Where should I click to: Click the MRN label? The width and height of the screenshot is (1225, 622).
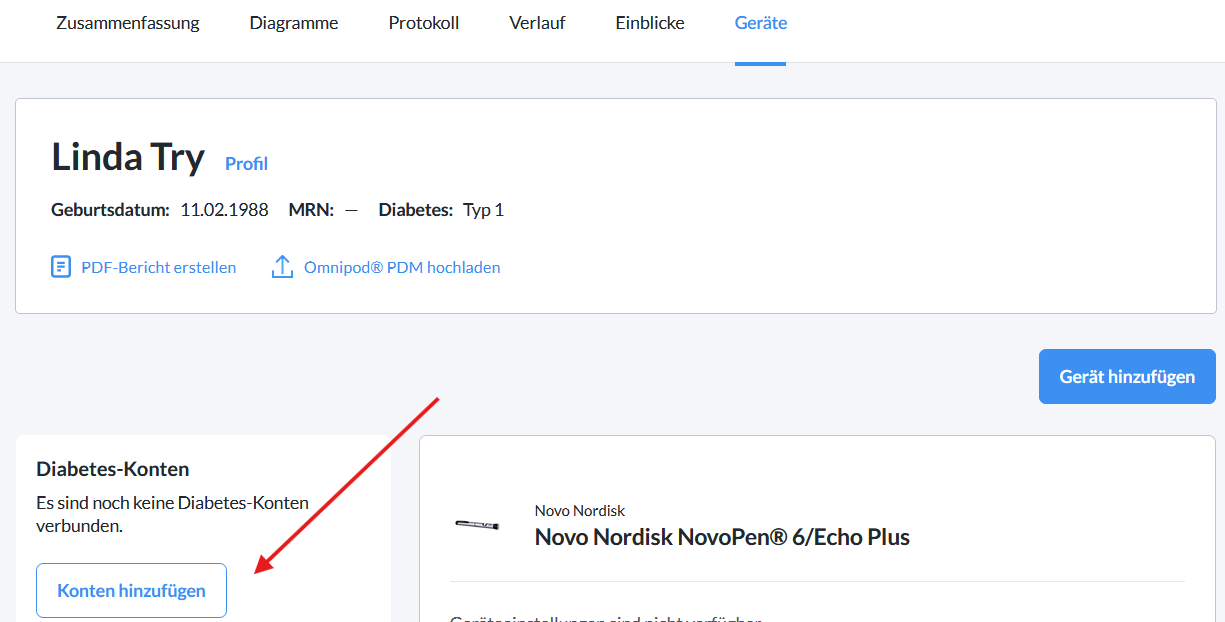tap(311, 210)
